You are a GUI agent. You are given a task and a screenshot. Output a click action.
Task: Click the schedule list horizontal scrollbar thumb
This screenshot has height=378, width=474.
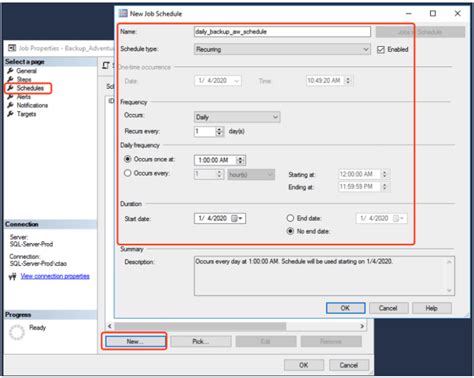(x=200, y=326)
